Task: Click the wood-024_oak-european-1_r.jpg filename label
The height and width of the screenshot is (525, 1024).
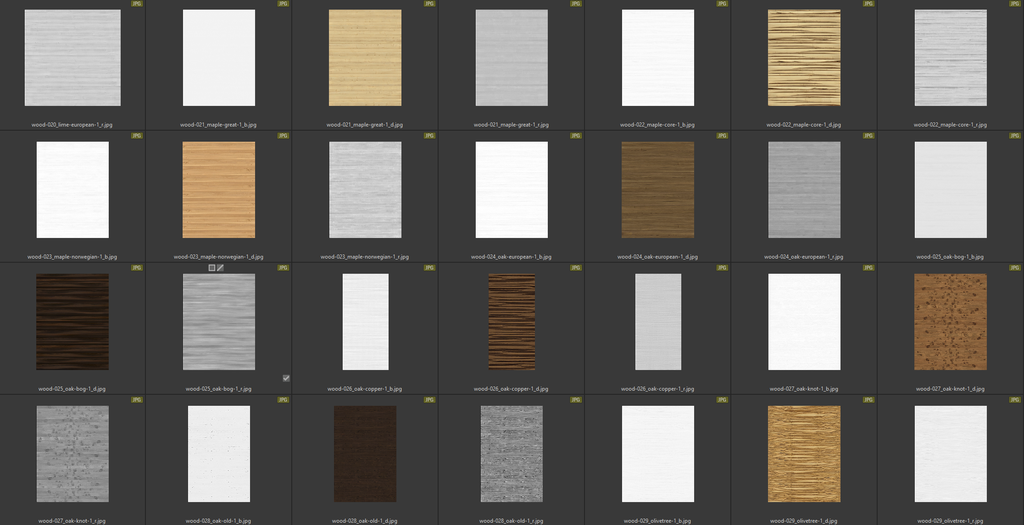Action: pyautogui.click(x=804, y=257)
